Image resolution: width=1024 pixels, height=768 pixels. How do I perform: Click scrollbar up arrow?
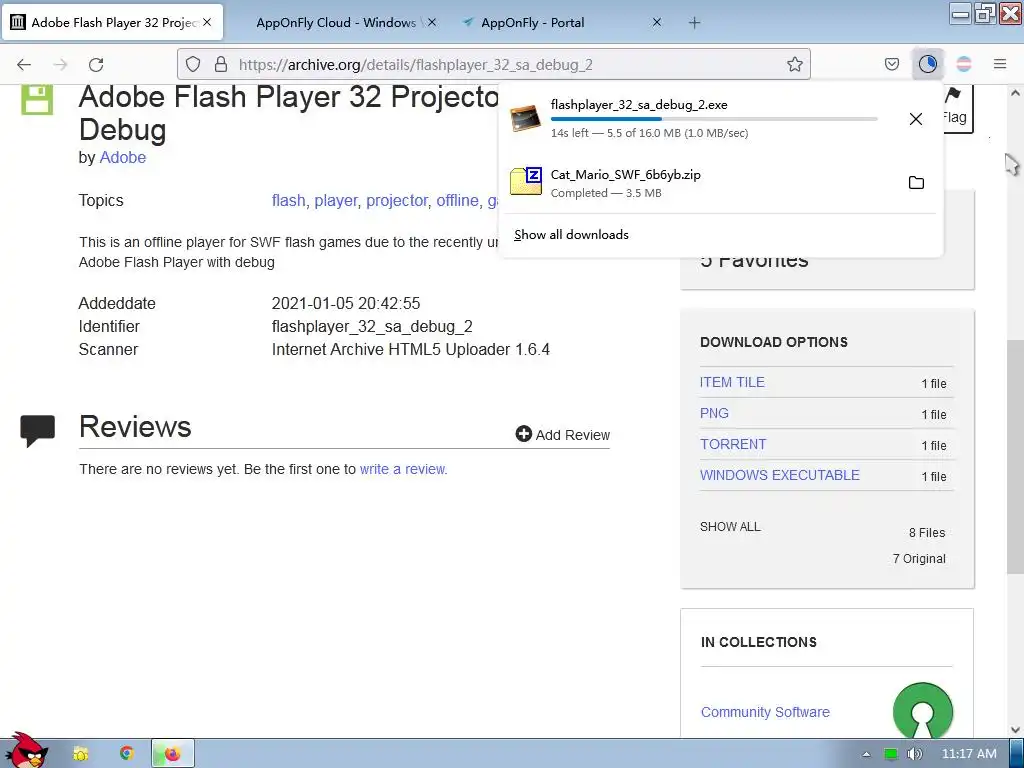pyautogui.click(x=1014, y=93)
